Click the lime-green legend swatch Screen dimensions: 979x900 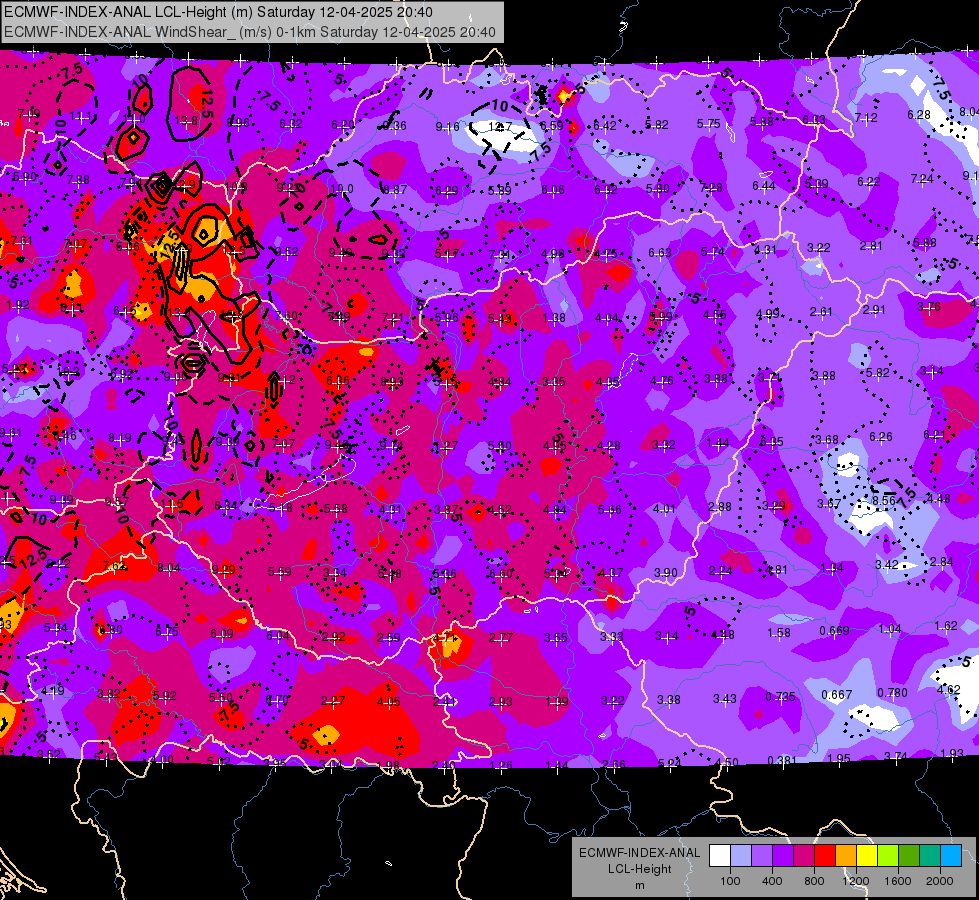point(888,855)
